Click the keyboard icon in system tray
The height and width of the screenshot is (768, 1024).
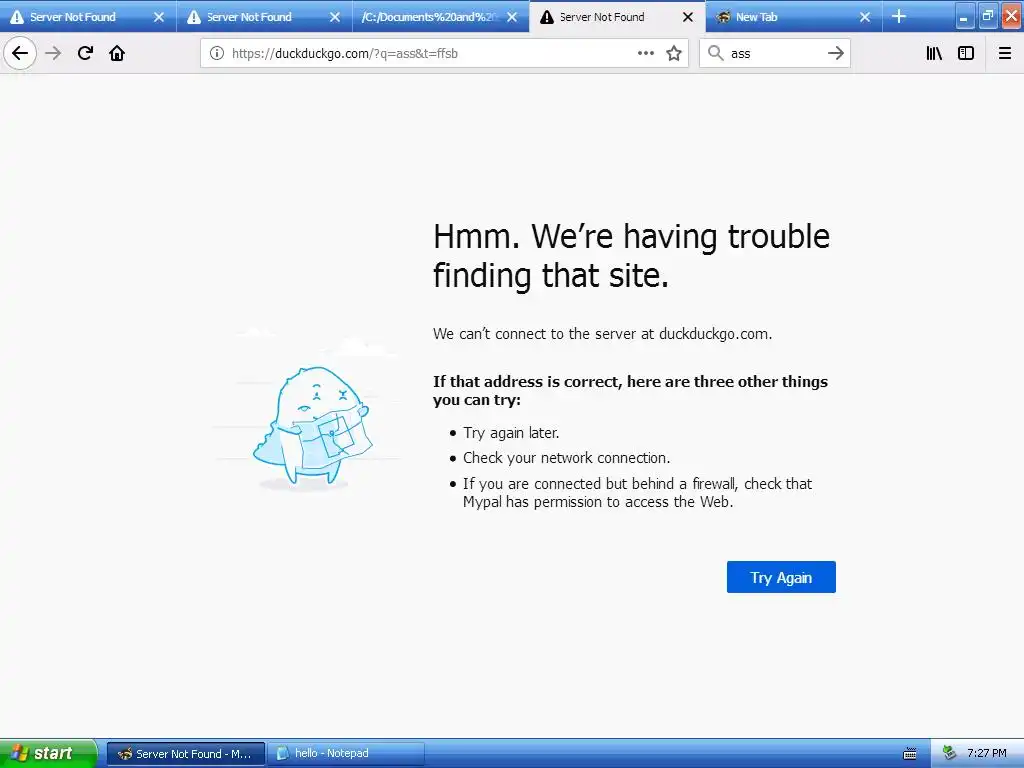910,754
